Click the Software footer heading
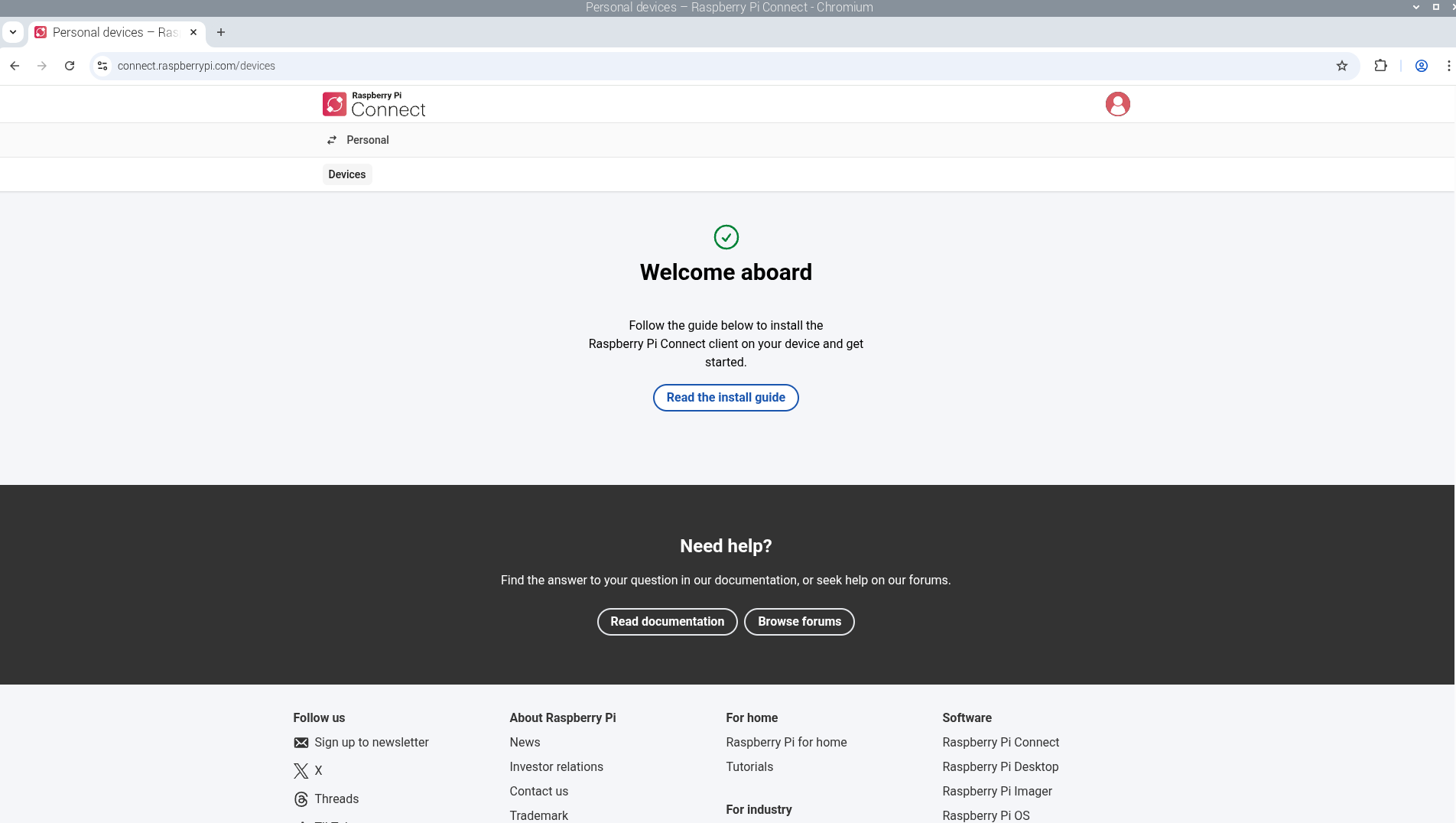 pyautogui.click(x=967, y=718)
